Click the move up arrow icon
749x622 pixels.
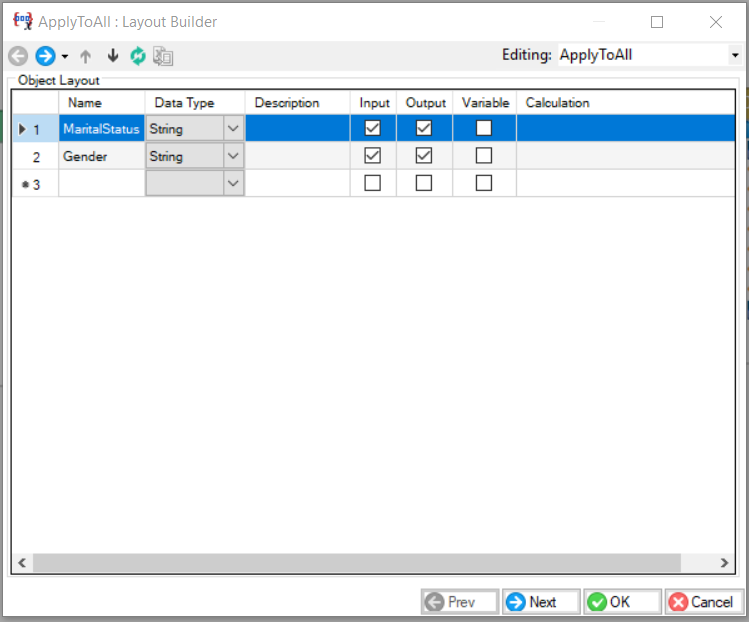pos(86,56)
